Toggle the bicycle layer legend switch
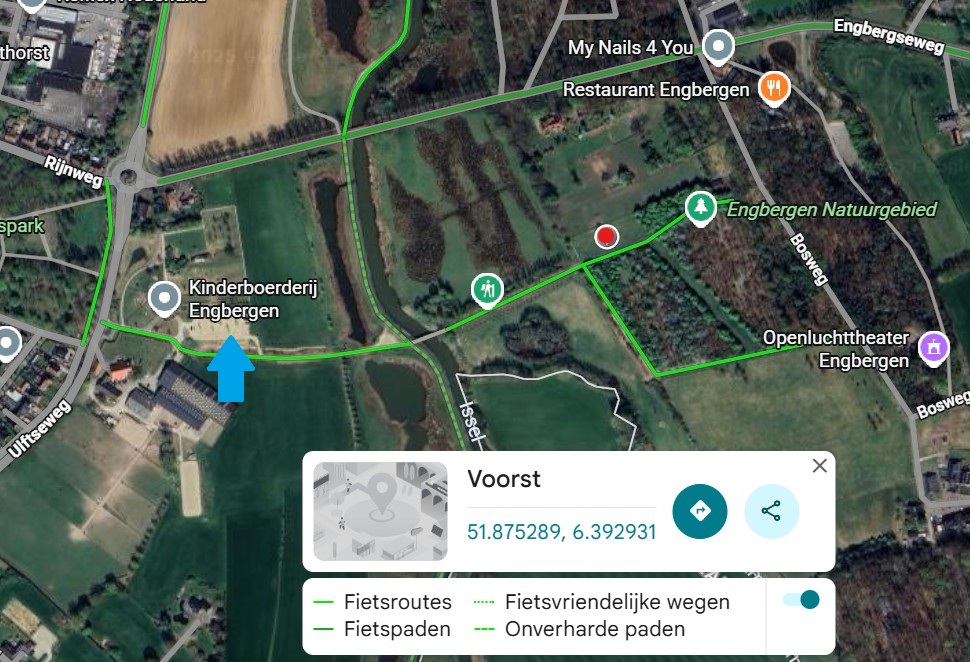The height and width of the screenshot is (662, 970). [801, 600]
